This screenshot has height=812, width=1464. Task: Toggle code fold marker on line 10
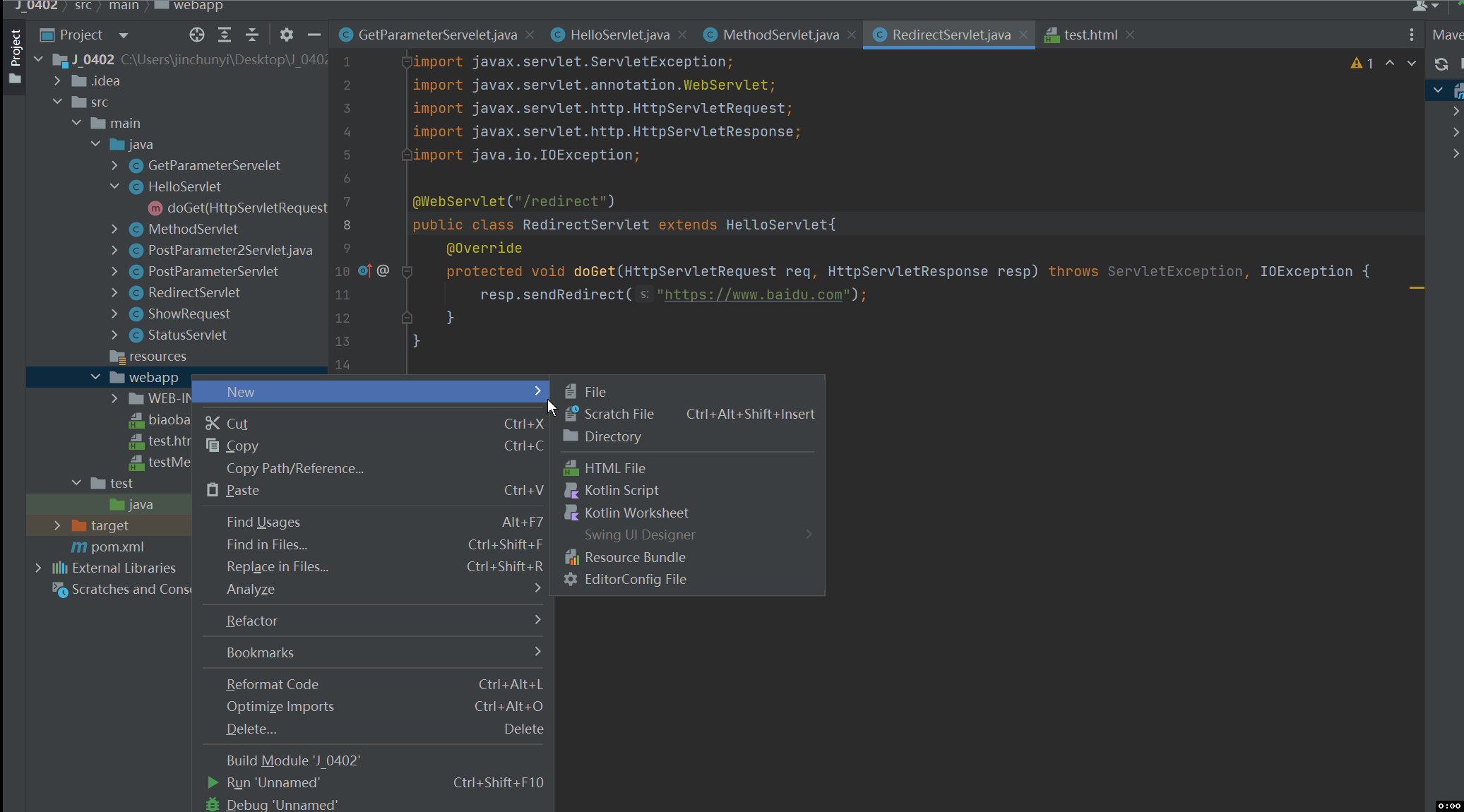(x=407, y=271)
